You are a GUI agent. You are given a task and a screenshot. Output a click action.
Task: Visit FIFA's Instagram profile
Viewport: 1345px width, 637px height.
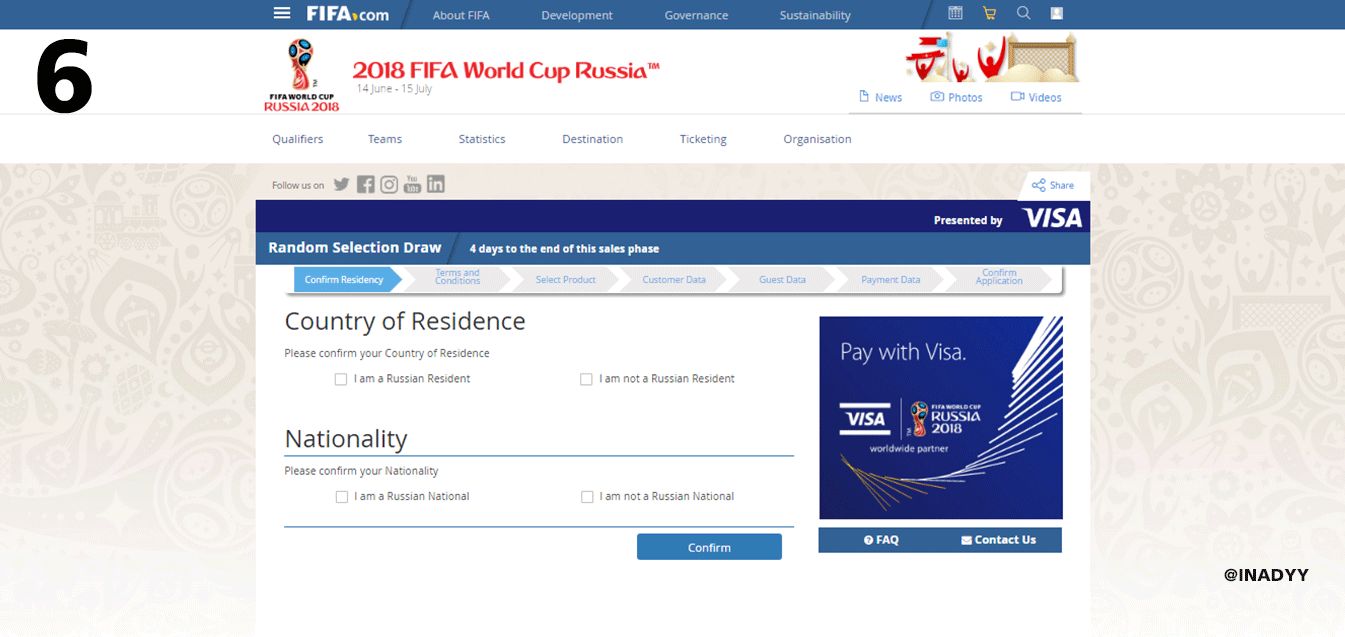[x=388, y=184]
